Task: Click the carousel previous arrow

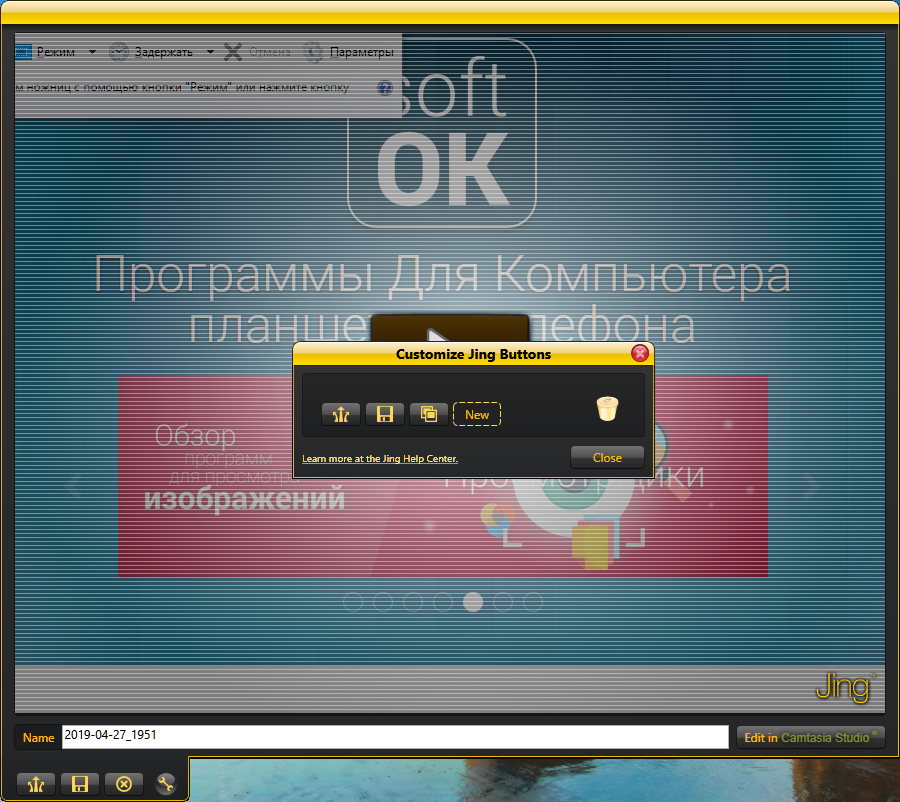Action: pyautogui.click(x=73, y=487)
